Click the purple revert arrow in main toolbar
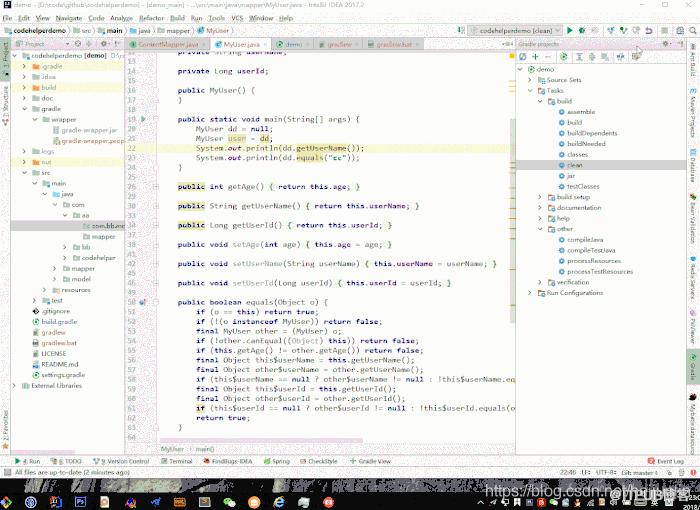 pos(649,30)
